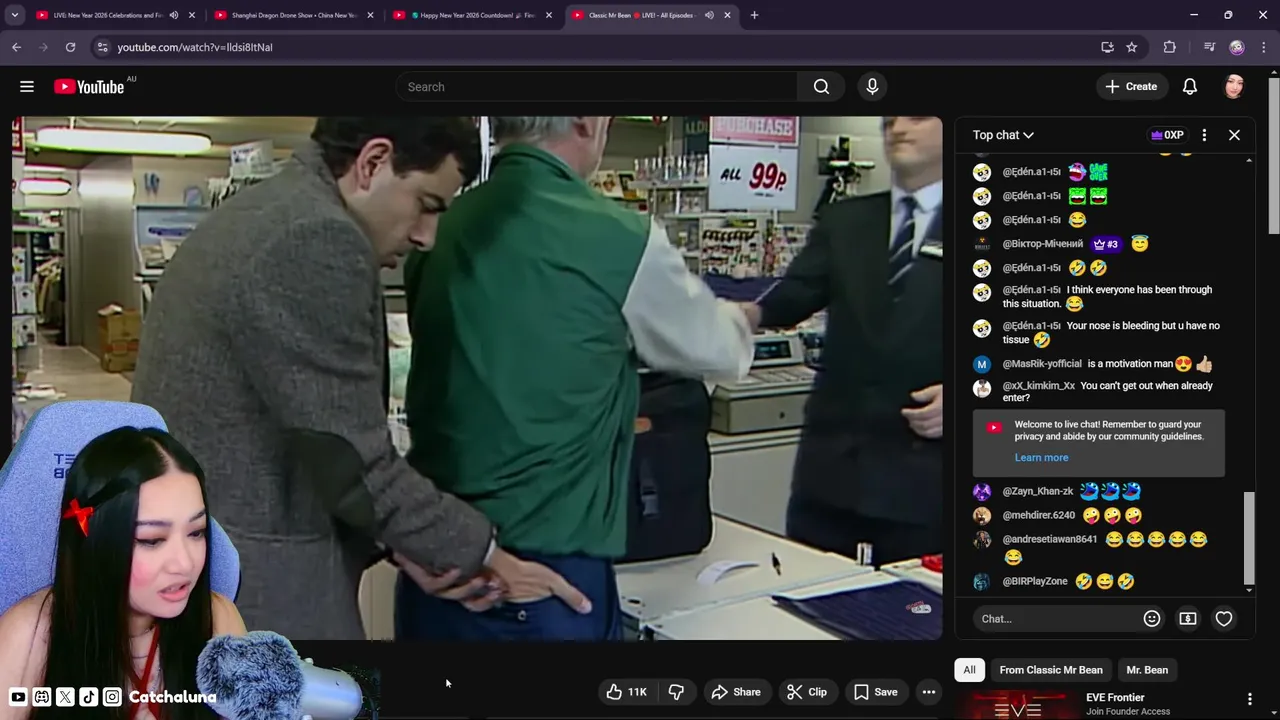This screenshot has width=1280, height=720.
Task: Open the browser extensions menu
Action: [1169, 47]
